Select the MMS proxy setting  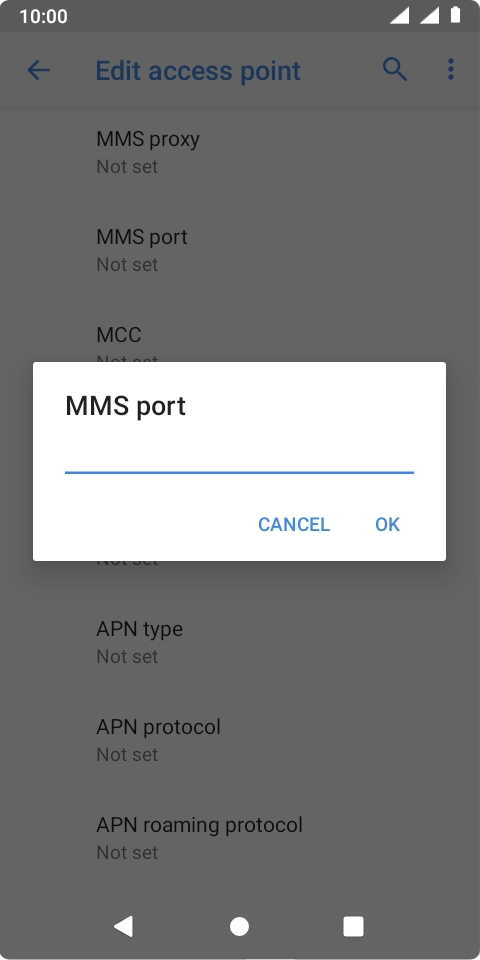[240, 152]
